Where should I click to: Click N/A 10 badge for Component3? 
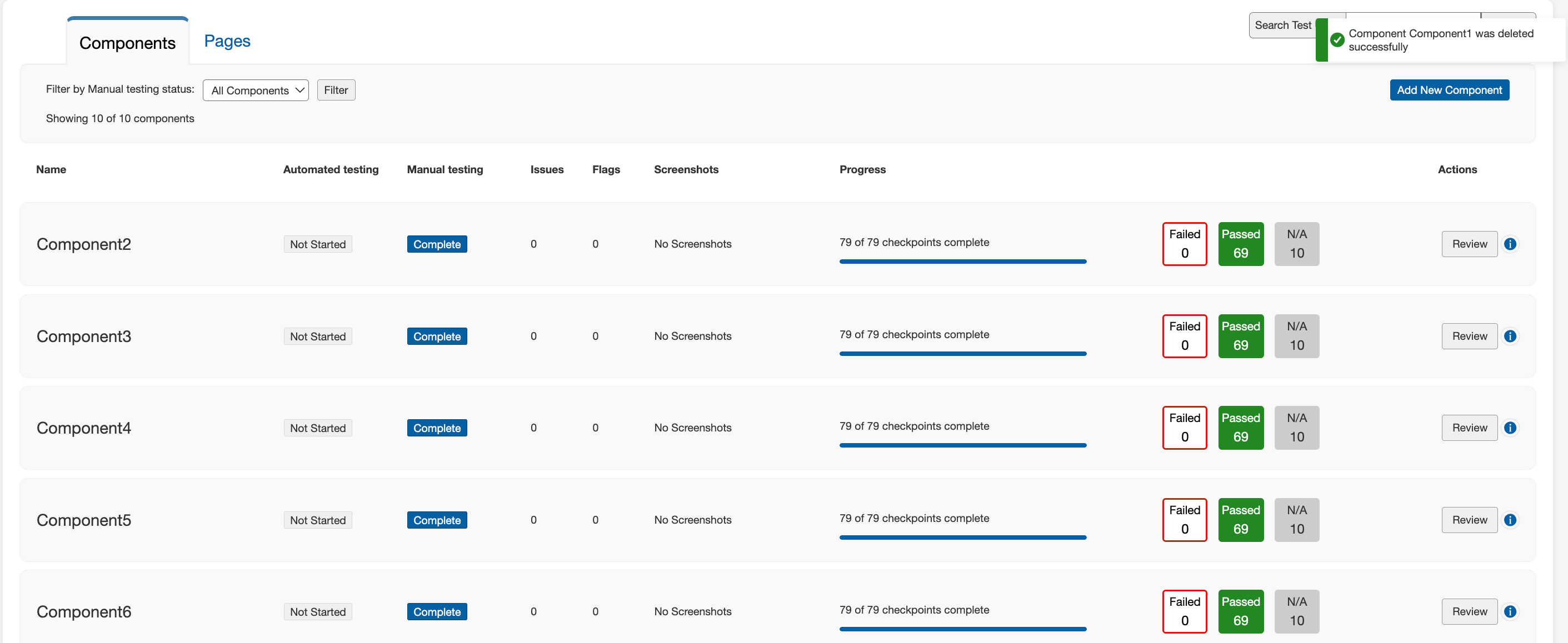(1296, 336)
